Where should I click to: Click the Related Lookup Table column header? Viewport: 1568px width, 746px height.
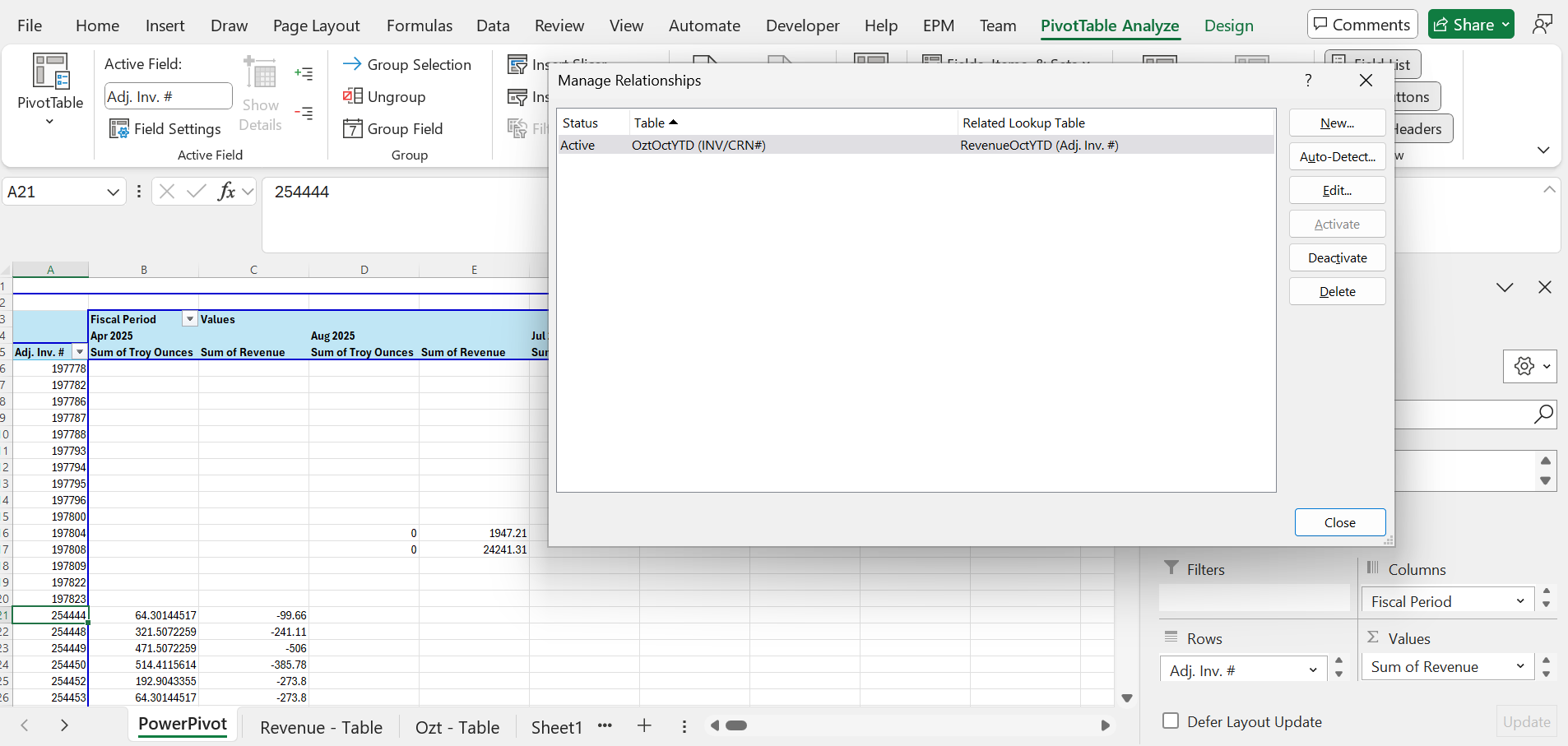tap(1116, 123)
